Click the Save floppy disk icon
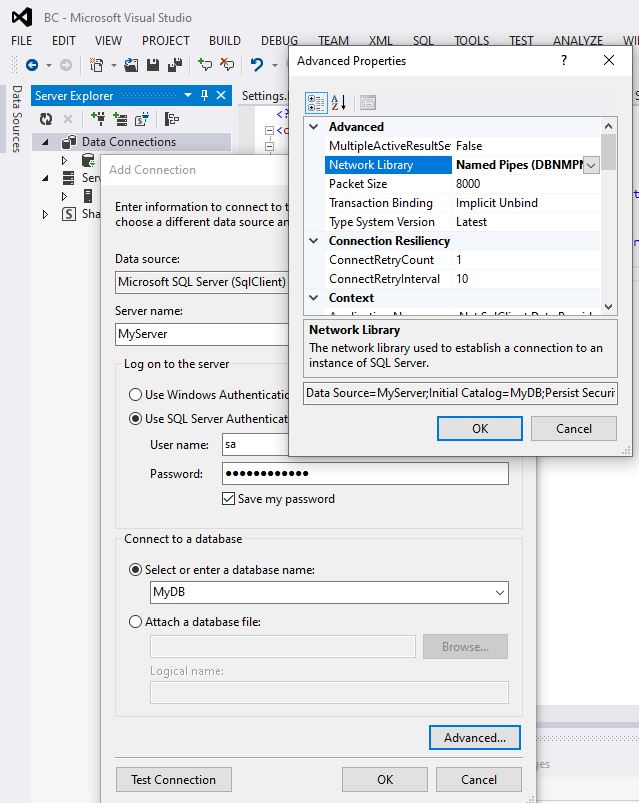The height and width of the screenshot is (803, 639). pyautogui.click(x=153, y=65)
